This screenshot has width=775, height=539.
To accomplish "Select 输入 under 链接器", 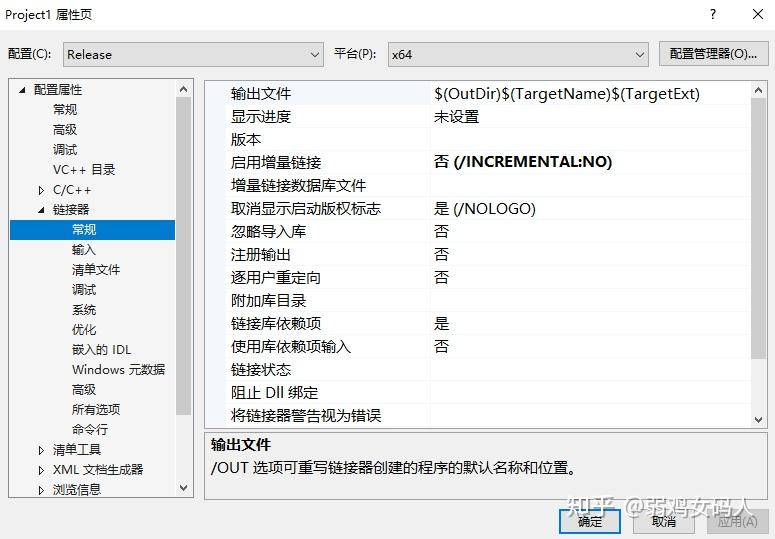I will pos(84,249).
